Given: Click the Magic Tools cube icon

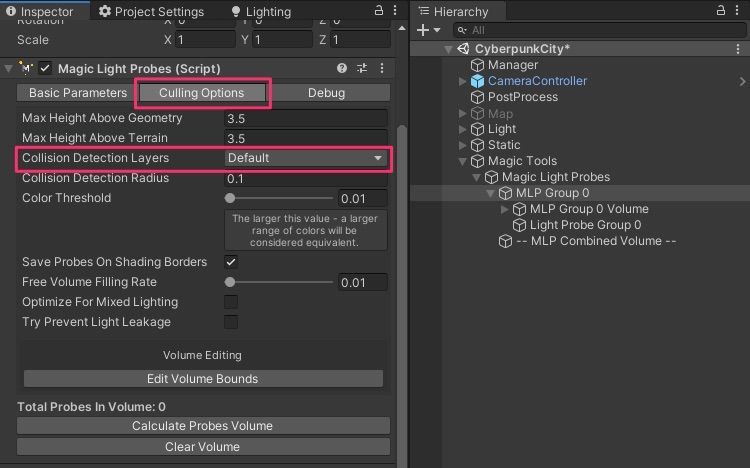Looking at the screenshot, I should point(477,161).
